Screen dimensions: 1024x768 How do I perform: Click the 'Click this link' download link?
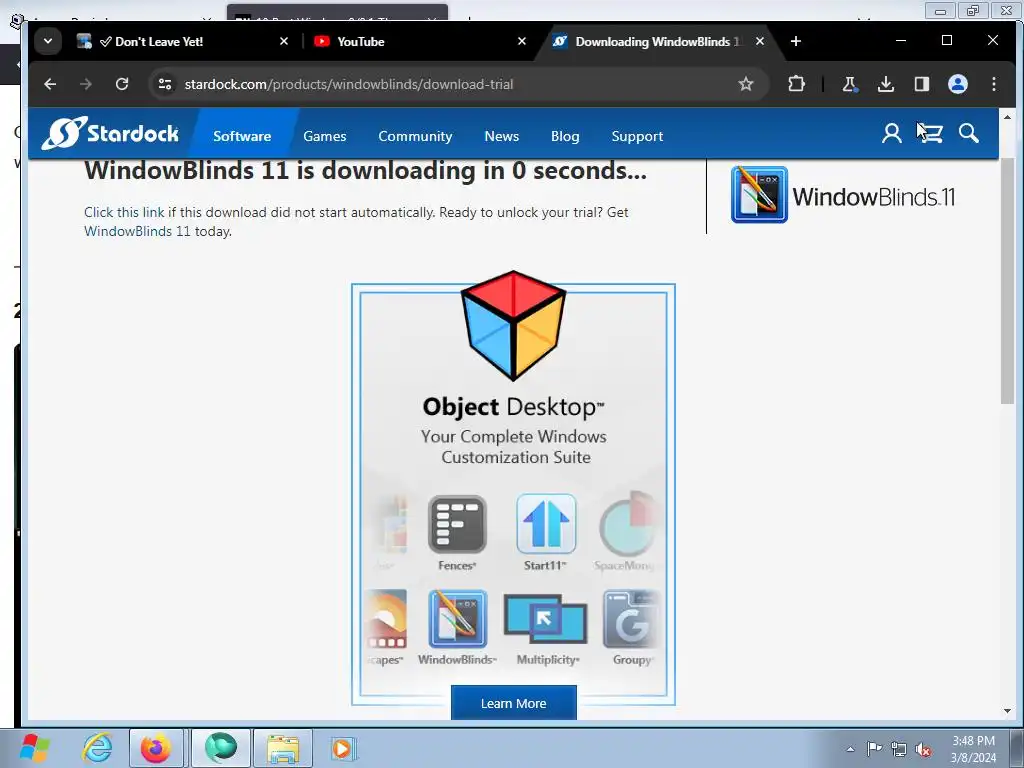(x=124, y=212)
